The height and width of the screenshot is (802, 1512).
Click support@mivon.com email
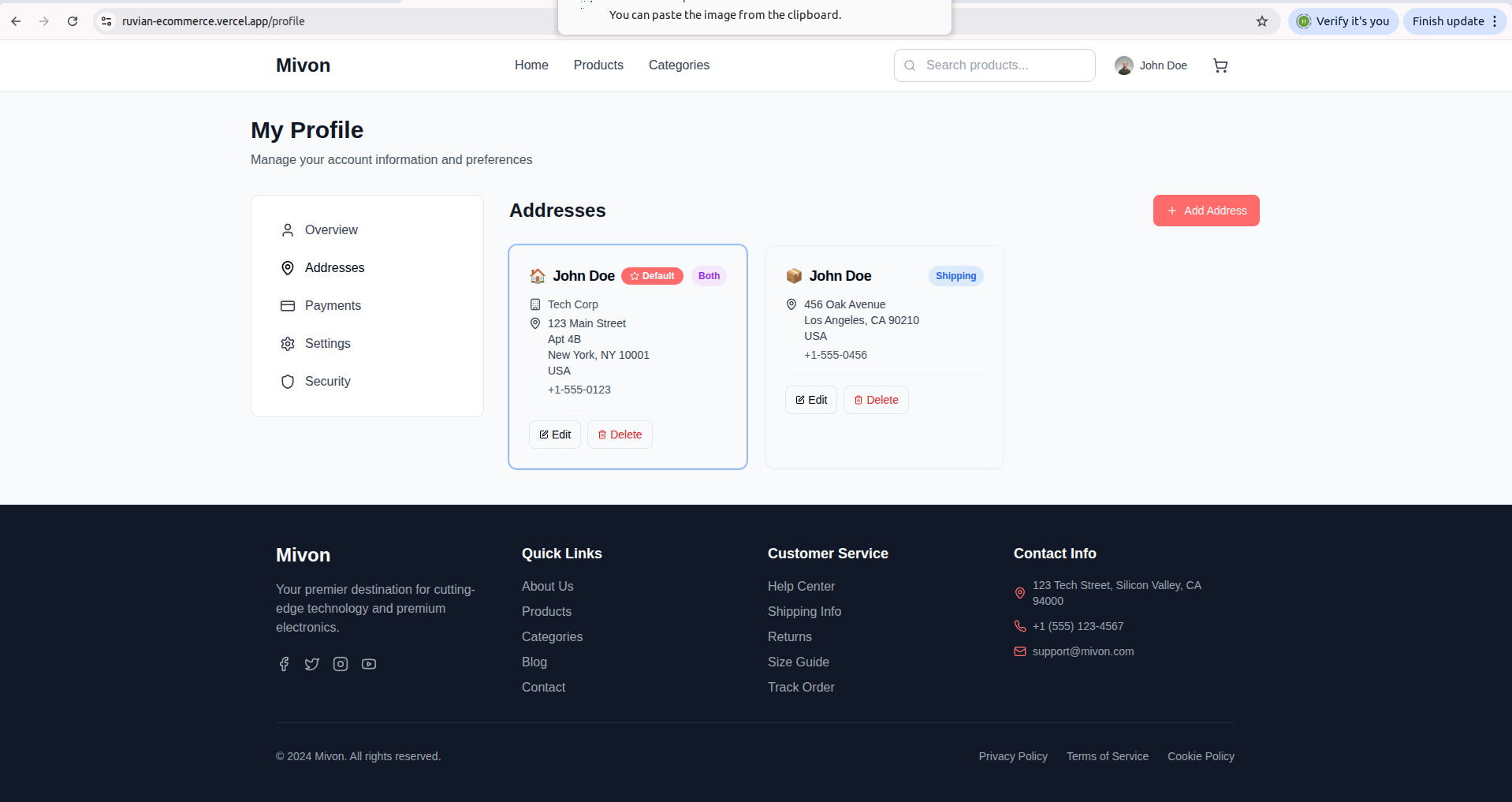pyautogui.click(x=1083, y=651)
